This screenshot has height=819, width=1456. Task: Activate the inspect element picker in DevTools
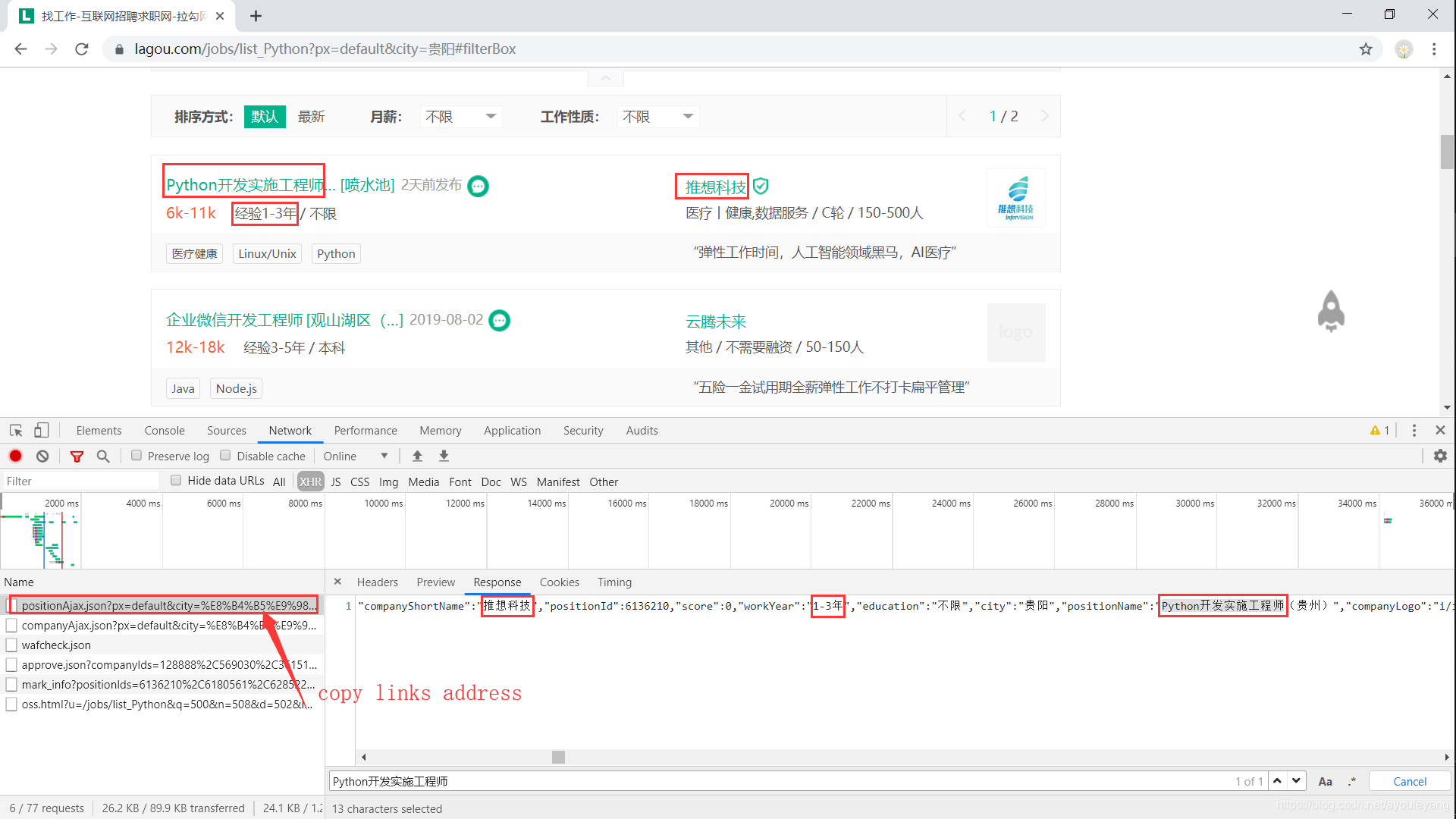tap(16, 430)
